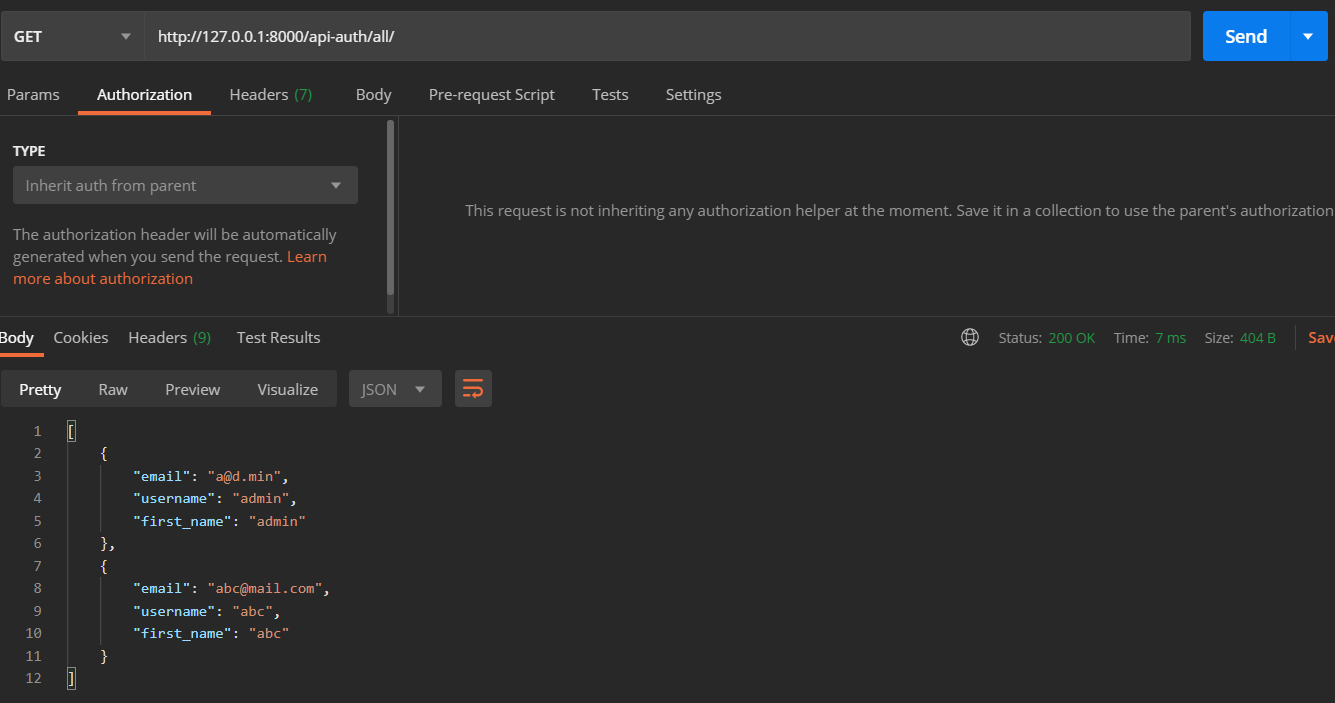Click line number 12 in response
Screen dimensions: 1335x703
pyautogui.click(x=34, y=678)
